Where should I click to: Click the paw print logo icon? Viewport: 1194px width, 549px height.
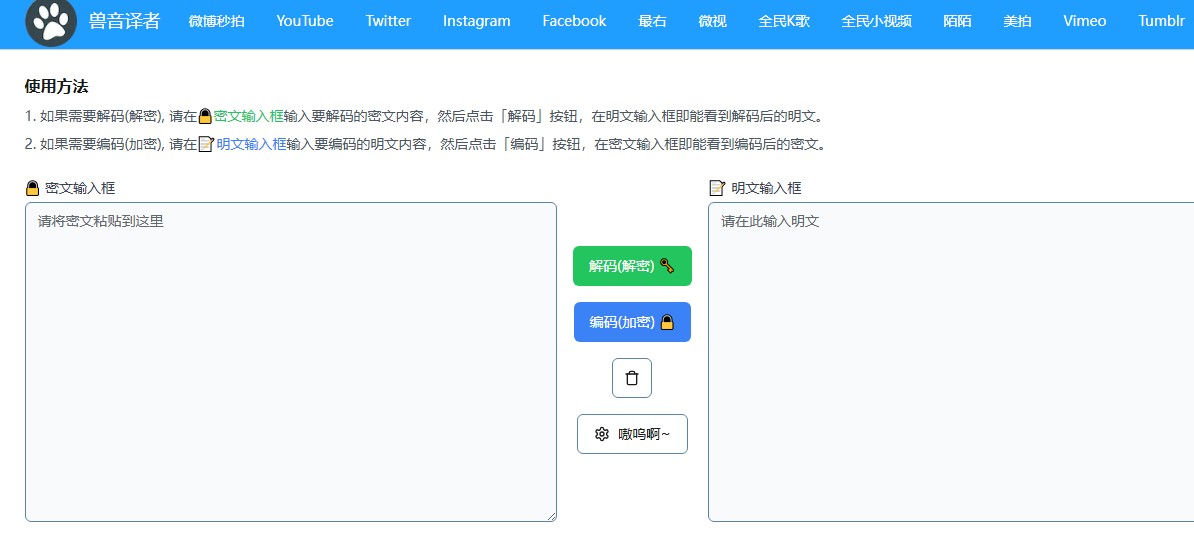[51, 21]
